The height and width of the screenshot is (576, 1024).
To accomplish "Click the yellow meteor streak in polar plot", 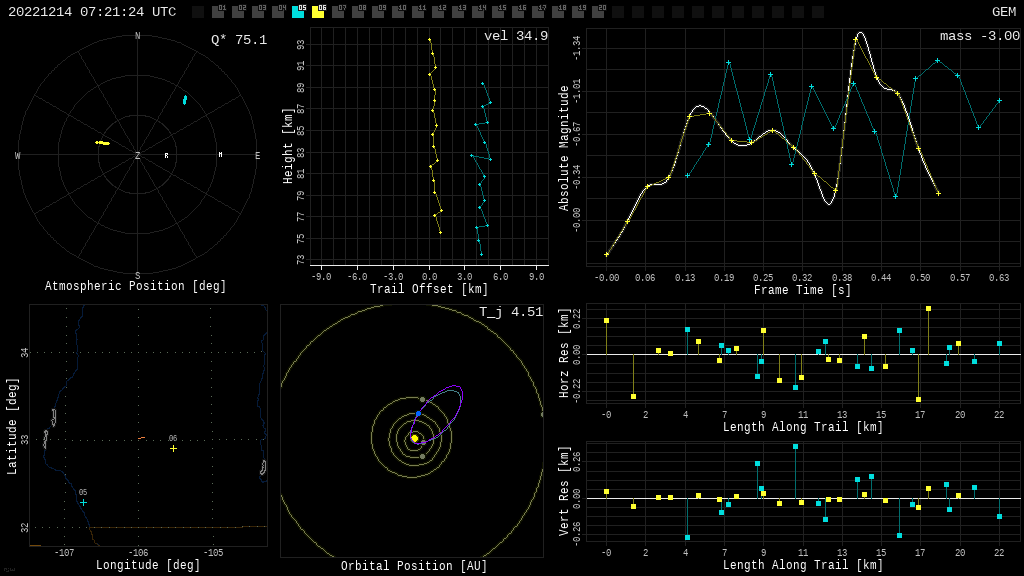I will point(102,143).
